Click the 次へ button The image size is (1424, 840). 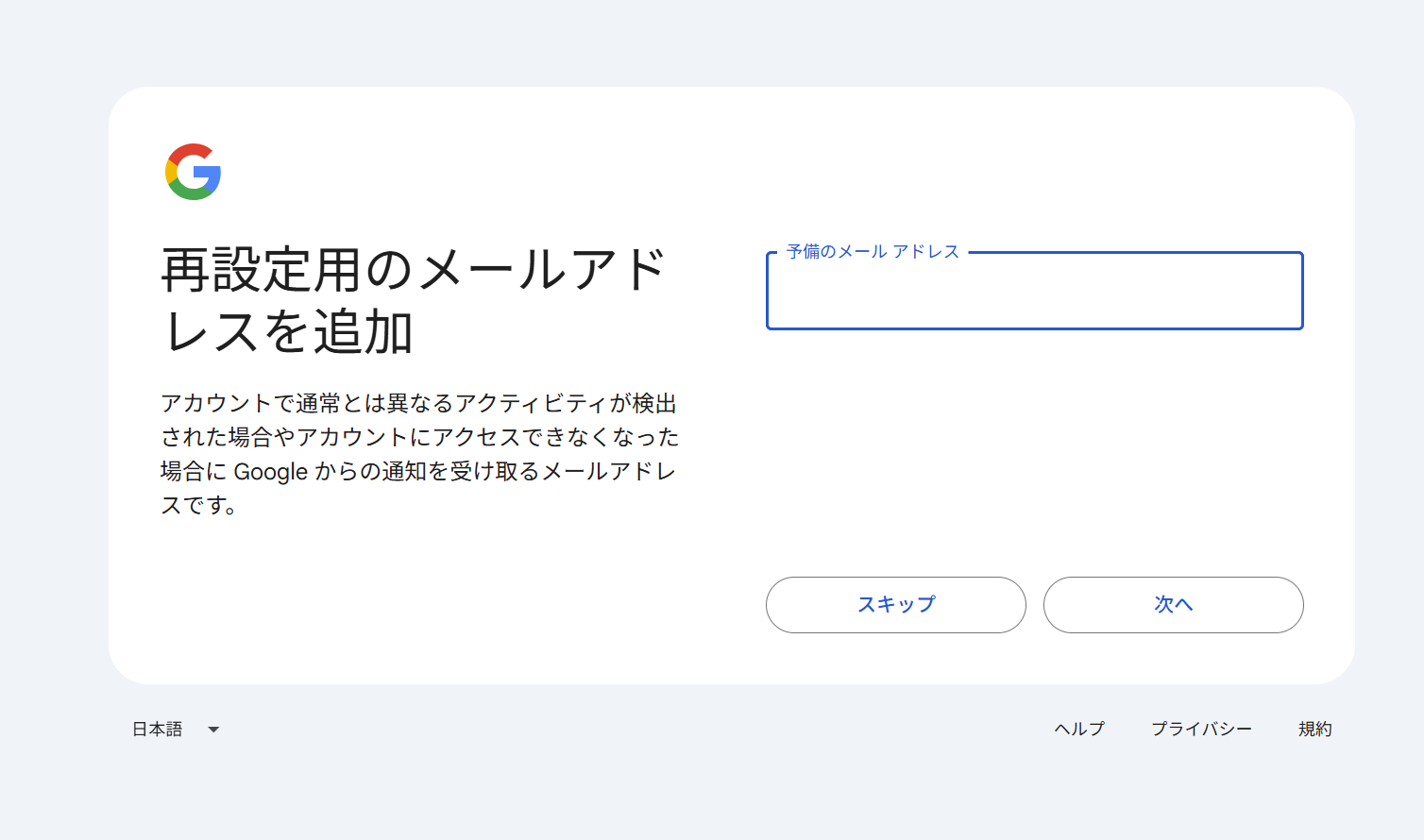pyautogui.click(x=1174, y=605)
